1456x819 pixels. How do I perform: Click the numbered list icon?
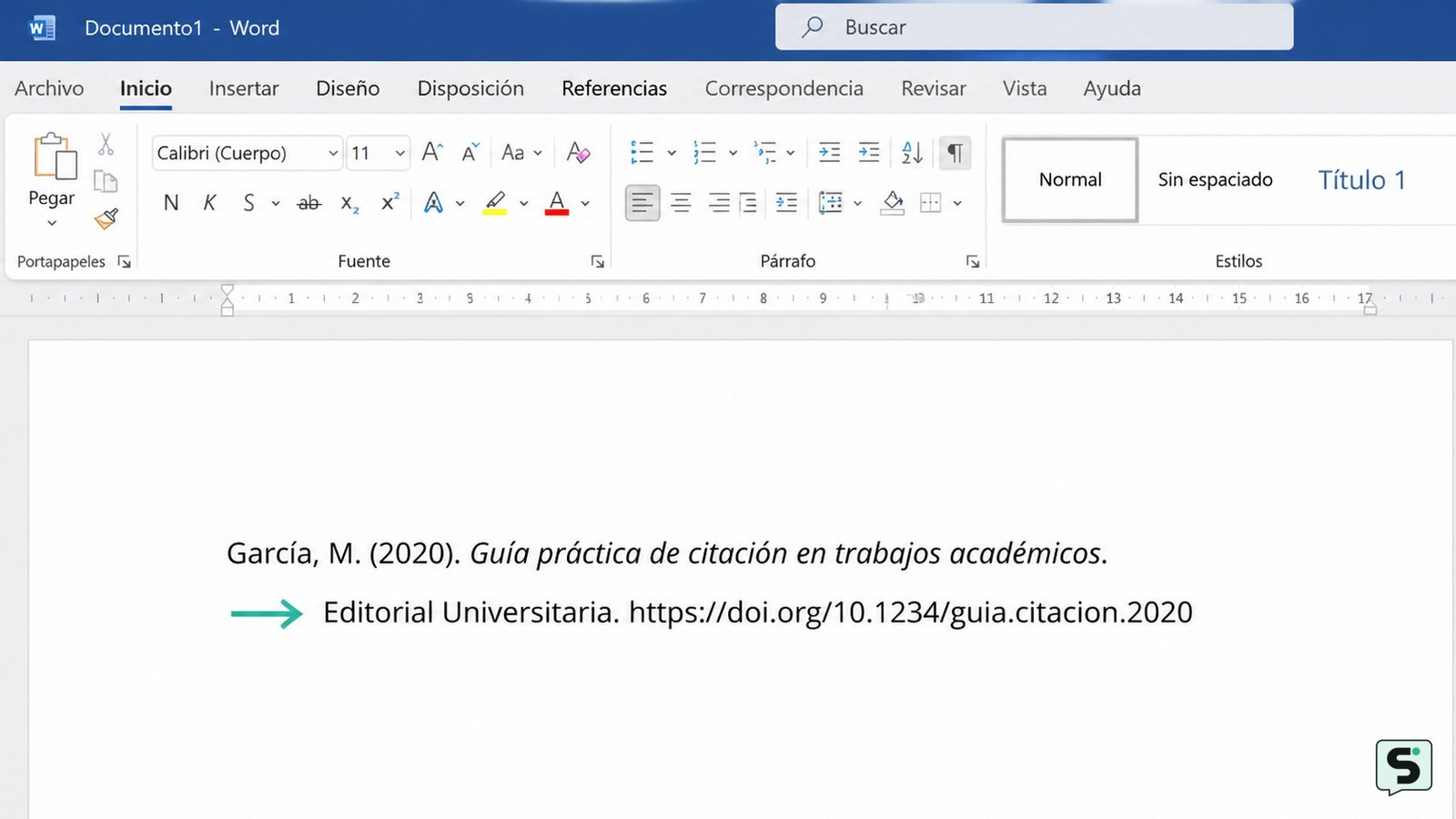(704, 152)
